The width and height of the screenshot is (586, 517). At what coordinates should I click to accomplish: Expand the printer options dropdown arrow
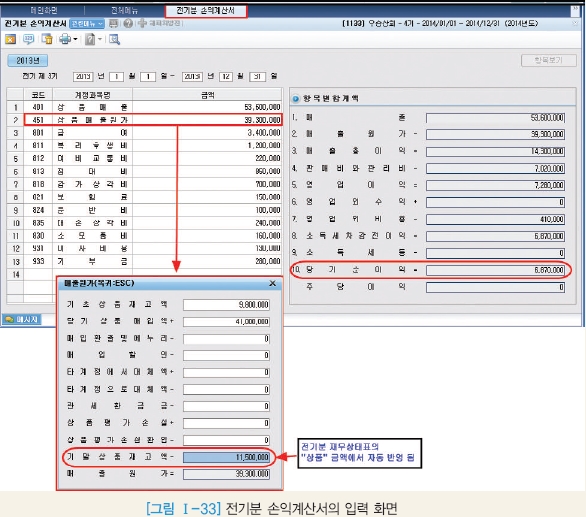(75, 39)
